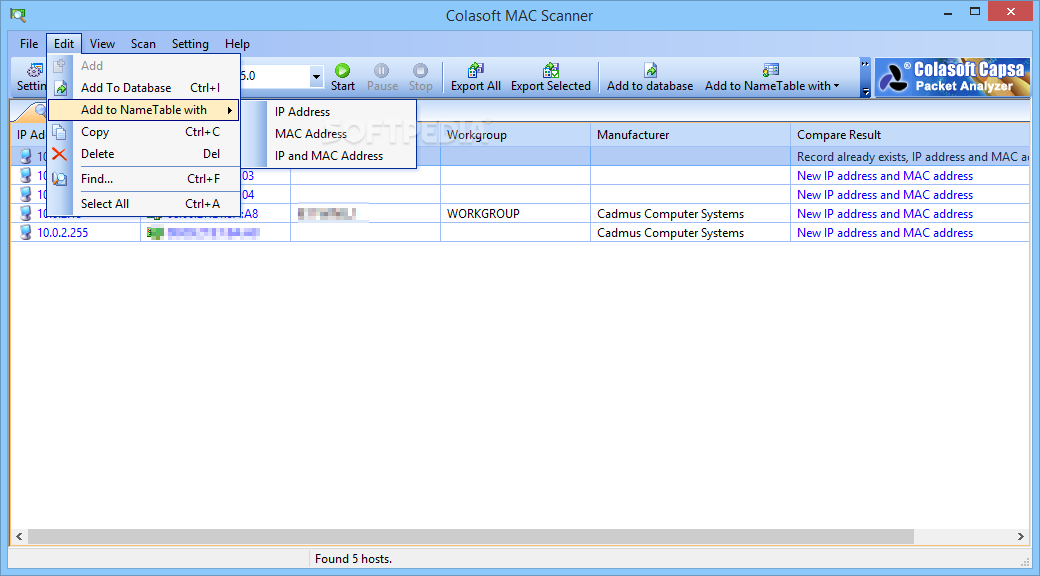The width and height of the screenshot is (1040, 576).
Task: Click the 10.0.2.255 IP address cell
Action: click(x=62, y=233)
